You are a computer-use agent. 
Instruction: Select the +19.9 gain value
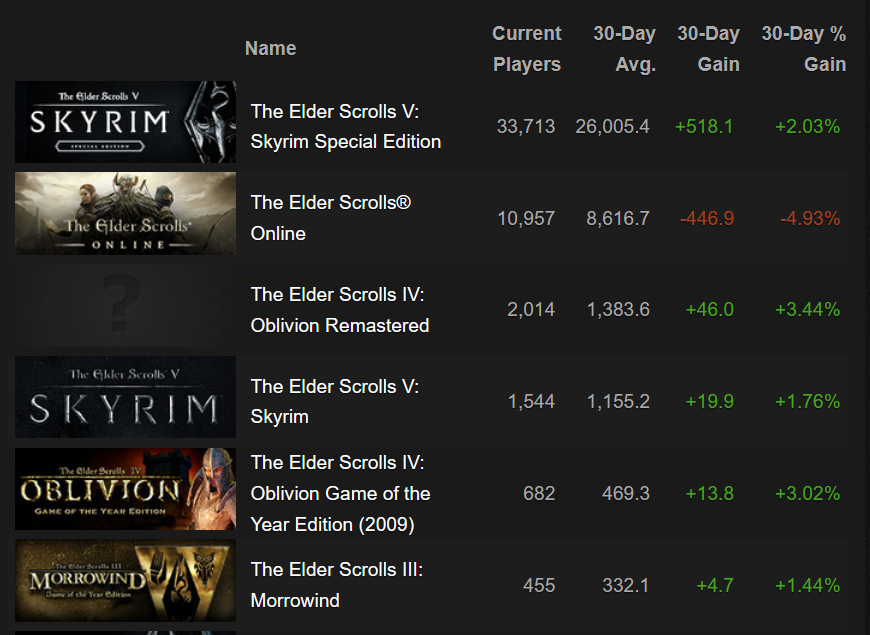710,401
